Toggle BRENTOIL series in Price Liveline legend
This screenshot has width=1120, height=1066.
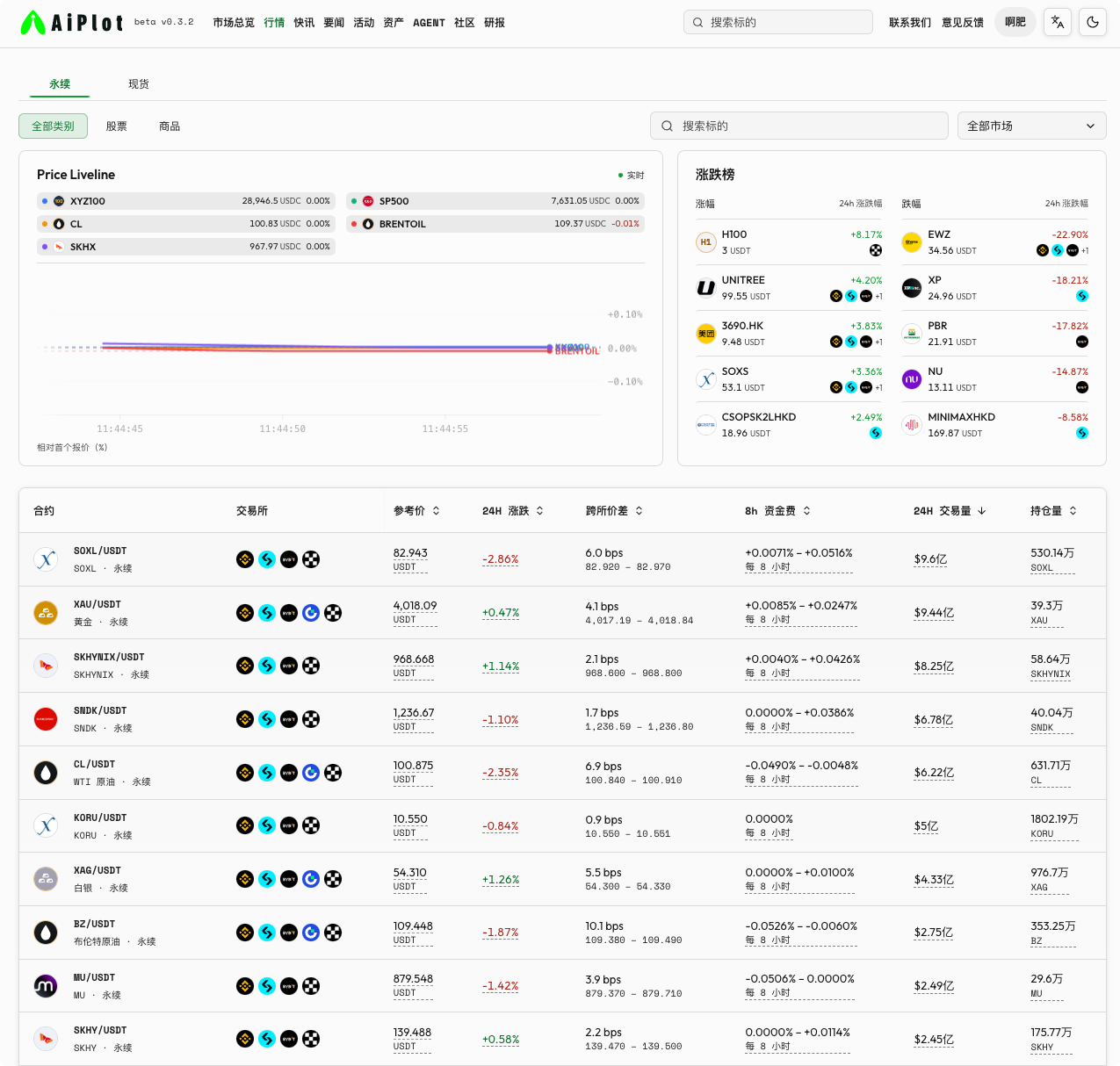click(x=495, y=224)
